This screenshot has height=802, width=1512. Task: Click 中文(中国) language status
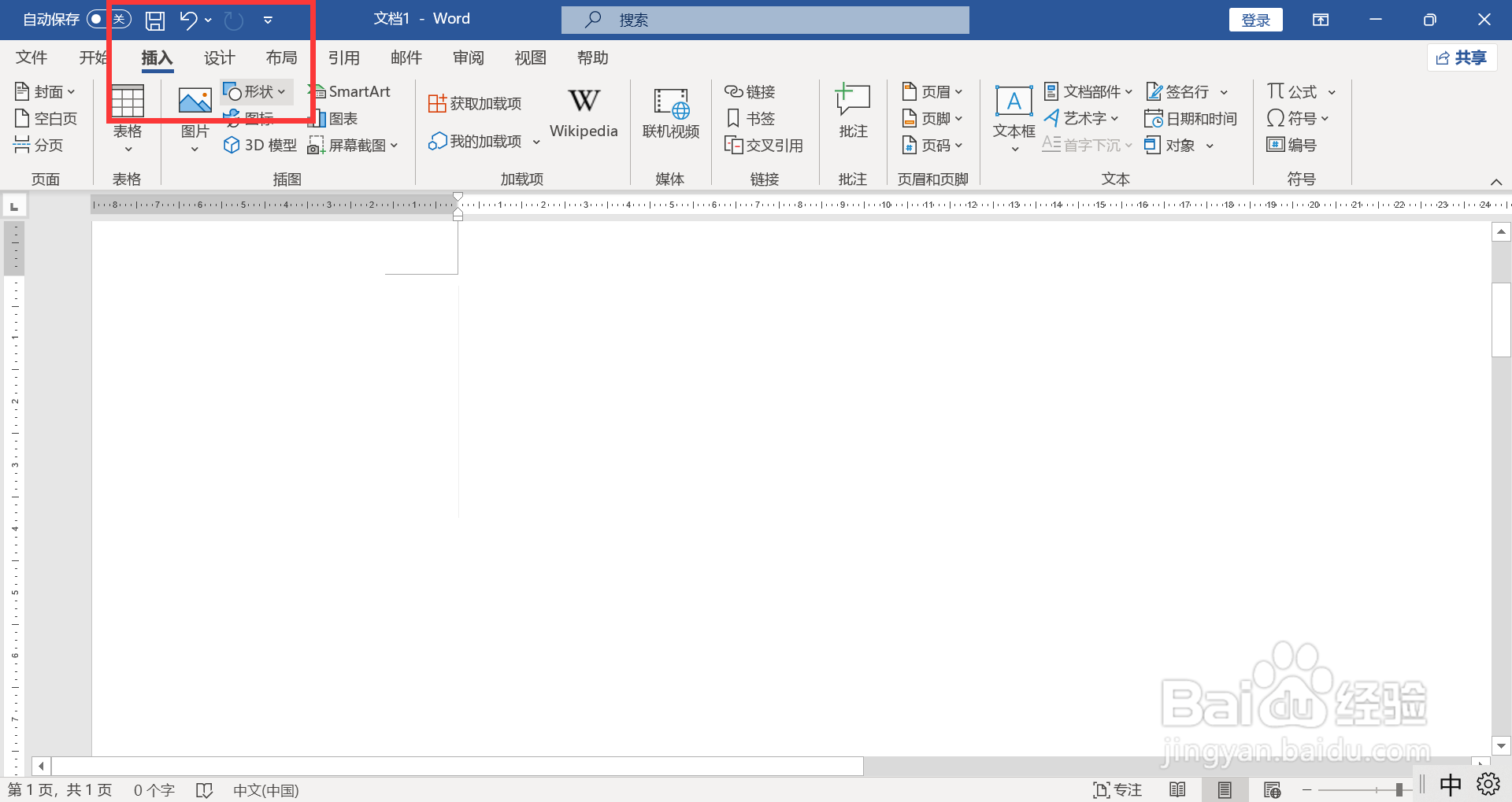point(266,790)
